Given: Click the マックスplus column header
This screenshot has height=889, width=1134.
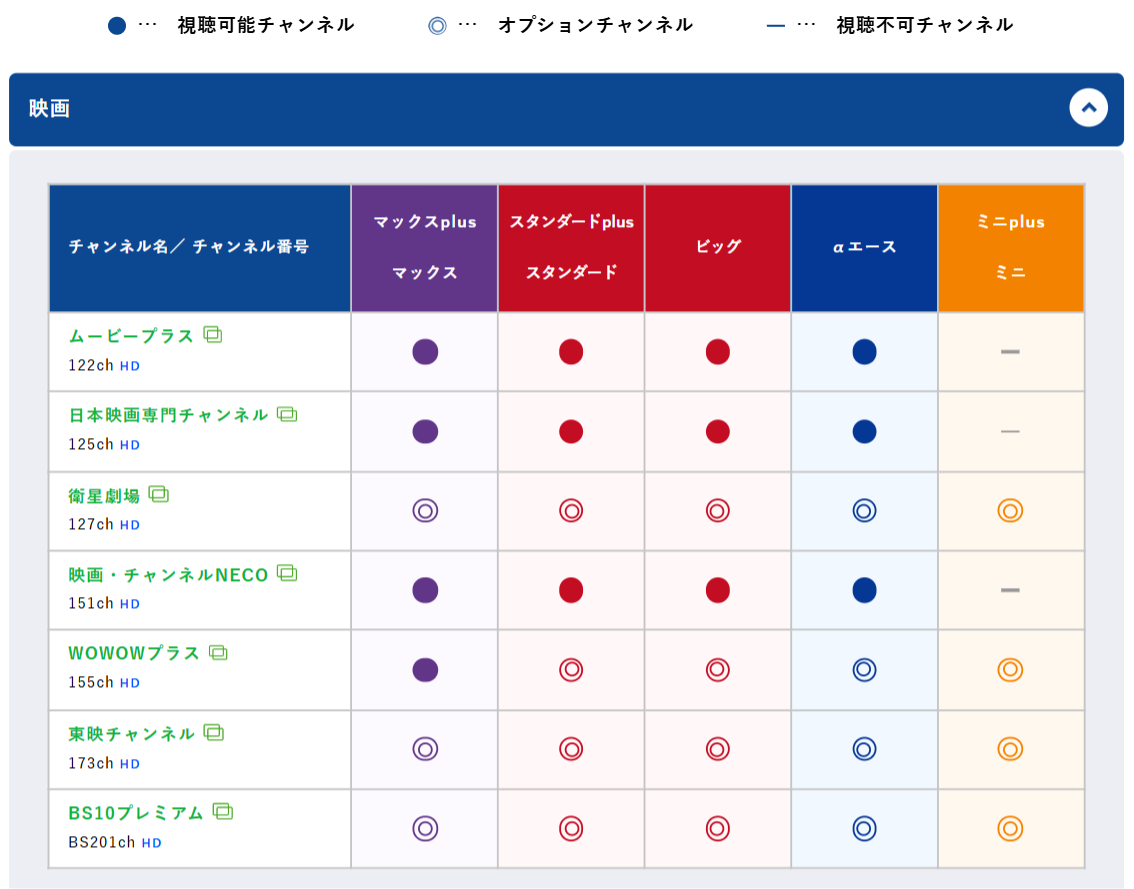Looking at the screenshot, I should click(425, 222).
